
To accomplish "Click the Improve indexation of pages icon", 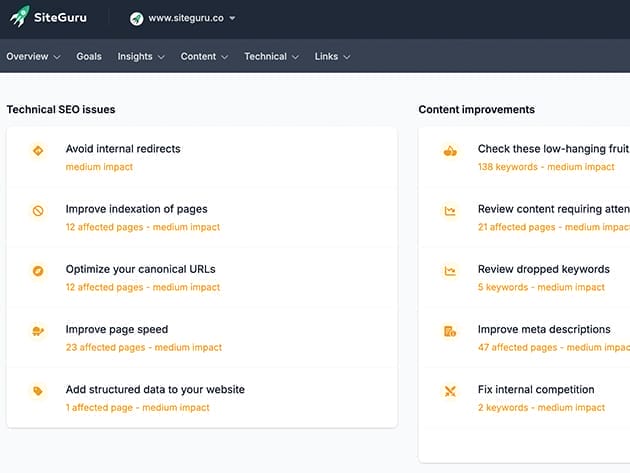I will pos(38,211).
